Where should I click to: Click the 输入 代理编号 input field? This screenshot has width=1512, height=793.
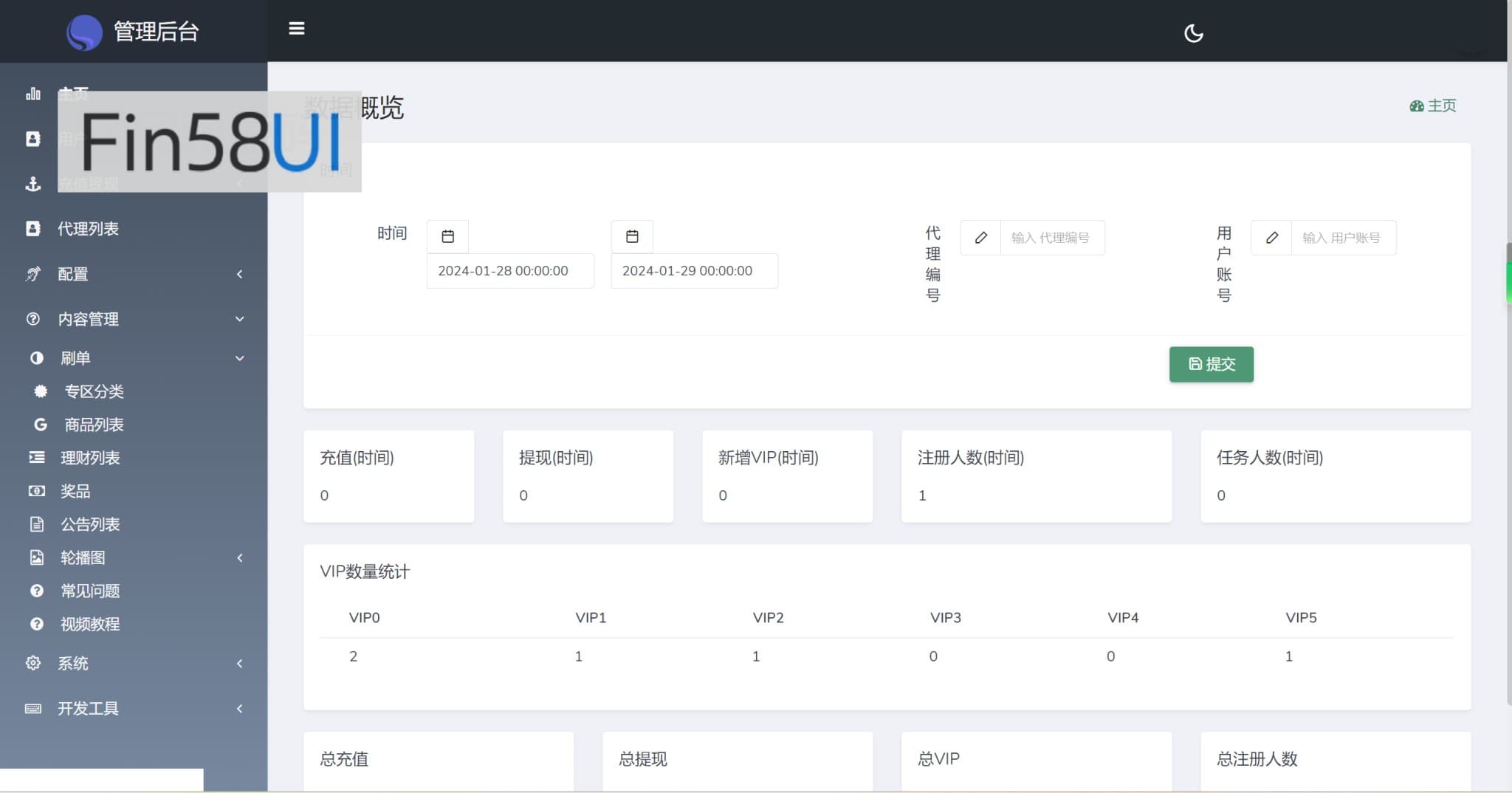[x=1051, y=238]
